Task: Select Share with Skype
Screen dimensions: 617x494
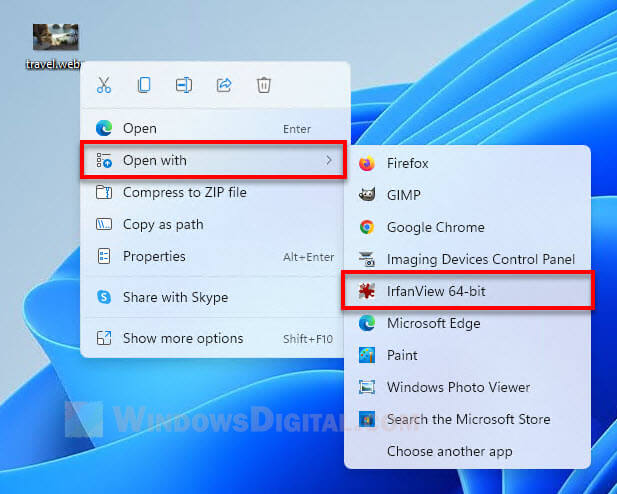Action: point(214,297)
